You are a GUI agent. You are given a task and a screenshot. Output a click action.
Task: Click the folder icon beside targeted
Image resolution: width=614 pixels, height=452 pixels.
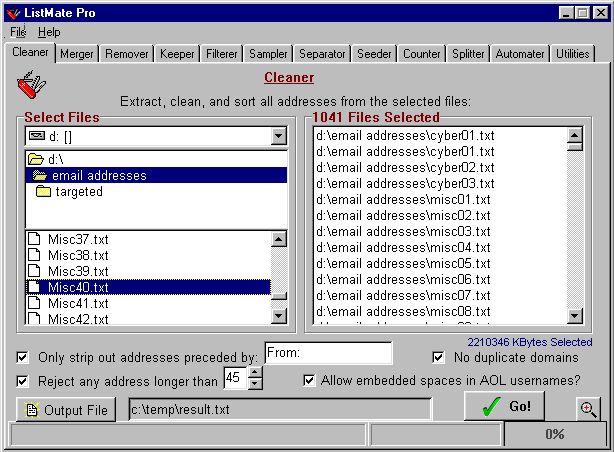43,191
